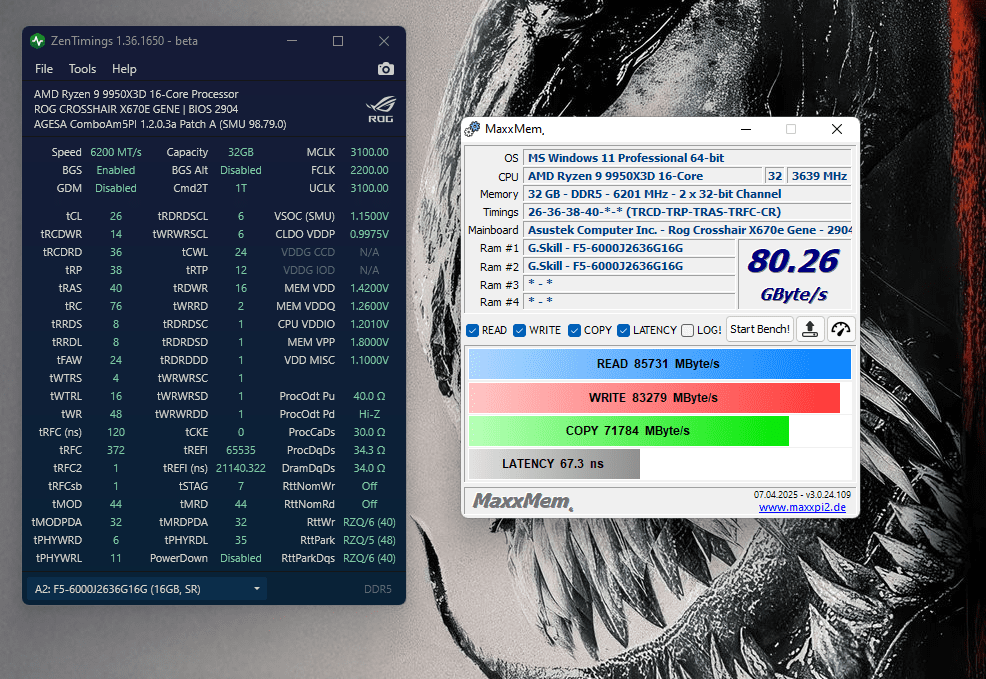This screenshot has width=986, height=679.
Task: Click the BGS Alt Disabled value
Action: (x=241, y=170)
